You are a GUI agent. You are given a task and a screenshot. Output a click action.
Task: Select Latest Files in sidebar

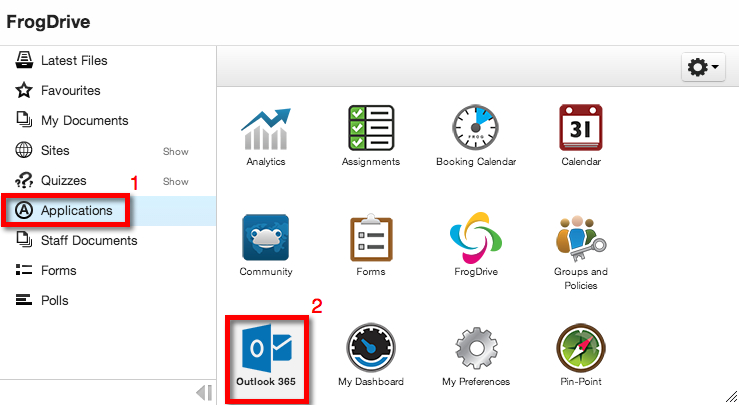click(x=108, y=60)
